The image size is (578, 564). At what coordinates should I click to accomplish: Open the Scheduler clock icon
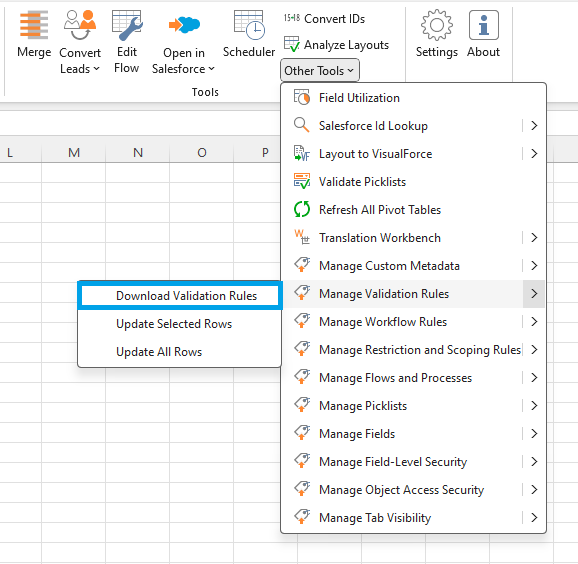tap(249, 25)
